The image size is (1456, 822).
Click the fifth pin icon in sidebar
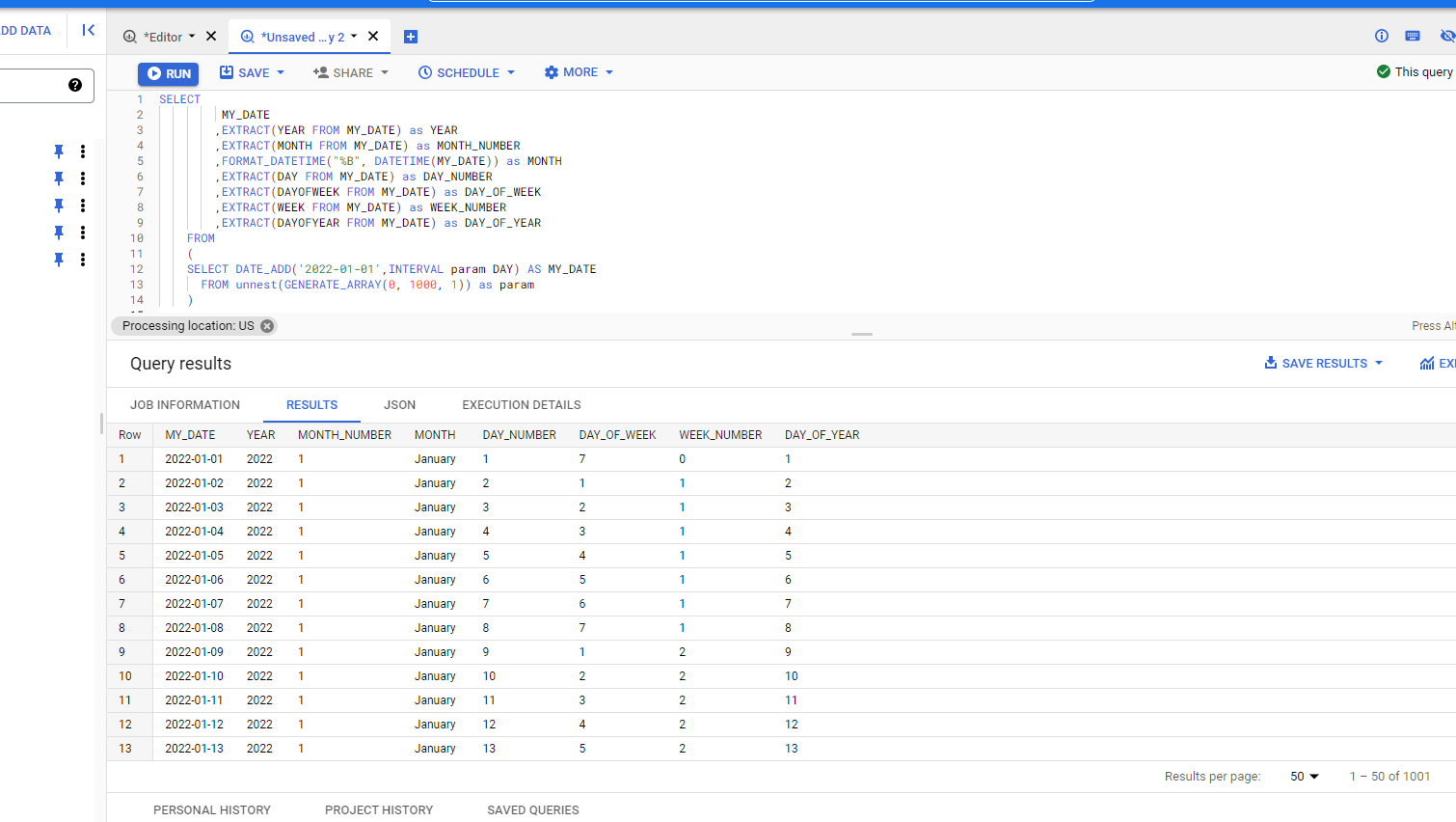[x=59, y=260]
